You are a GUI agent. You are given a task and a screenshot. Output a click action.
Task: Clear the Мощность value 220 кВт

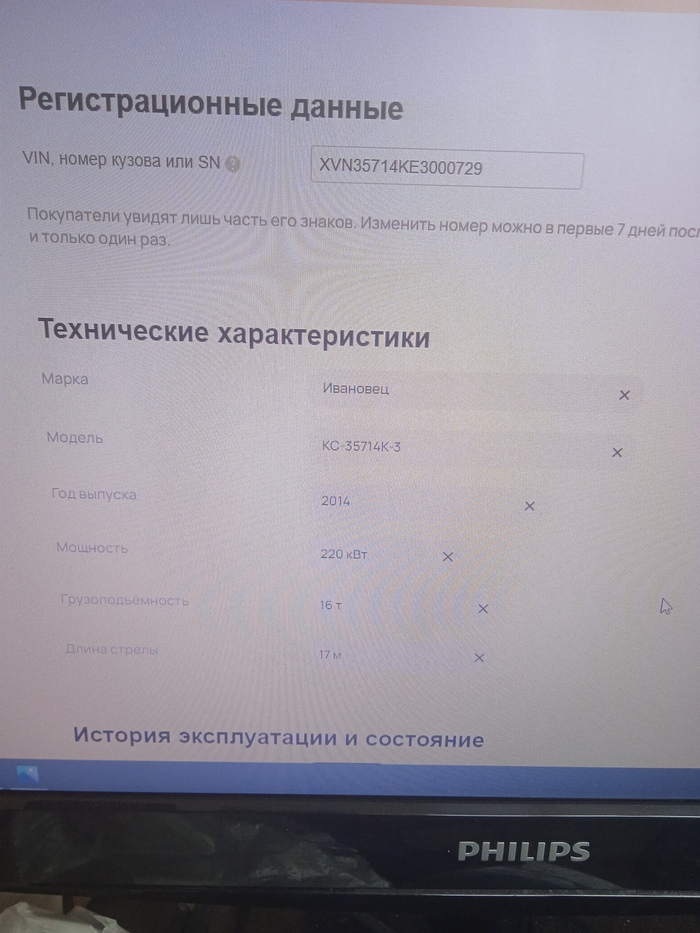(x=448, y=556)
